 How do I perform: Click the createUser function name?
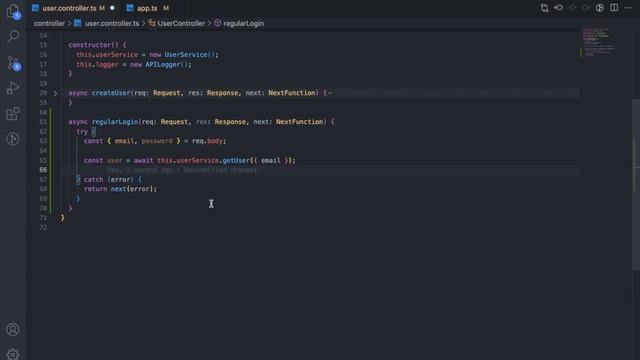111,93
